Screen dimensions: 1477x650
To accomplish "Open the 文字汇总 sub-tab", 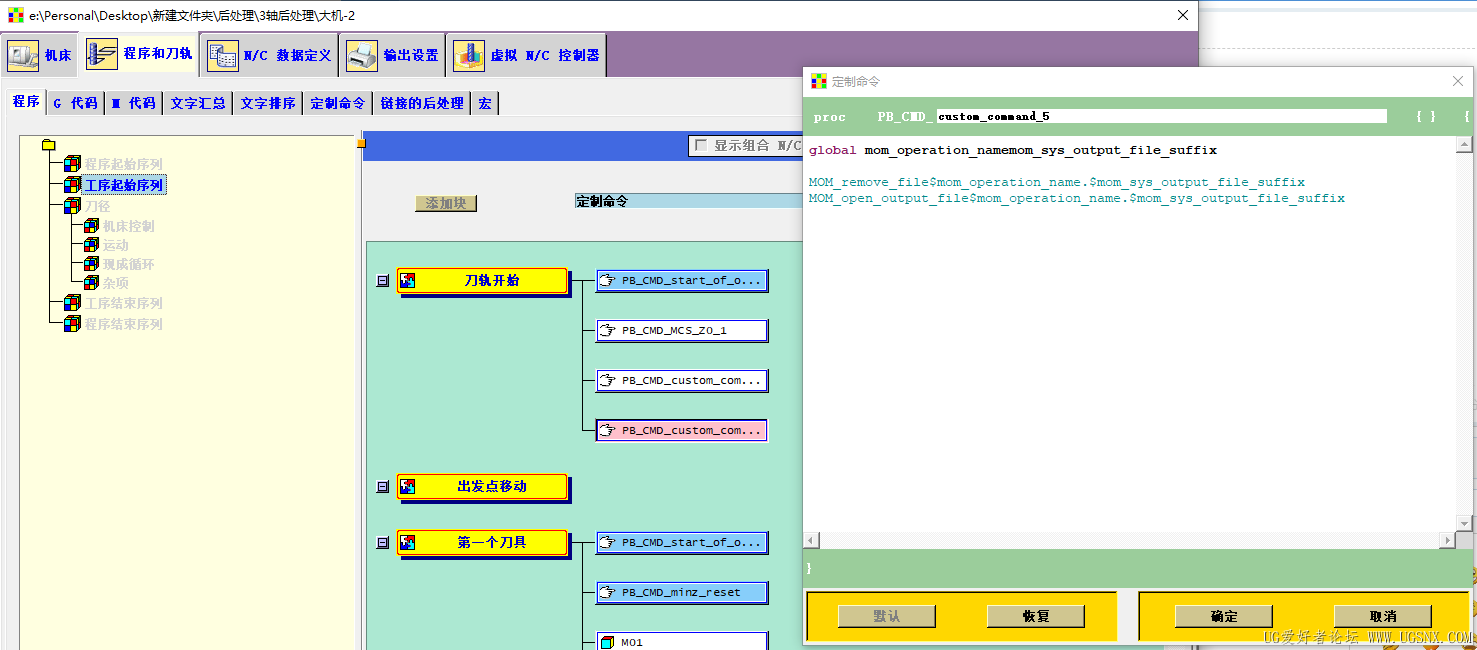I will (197, 102).
